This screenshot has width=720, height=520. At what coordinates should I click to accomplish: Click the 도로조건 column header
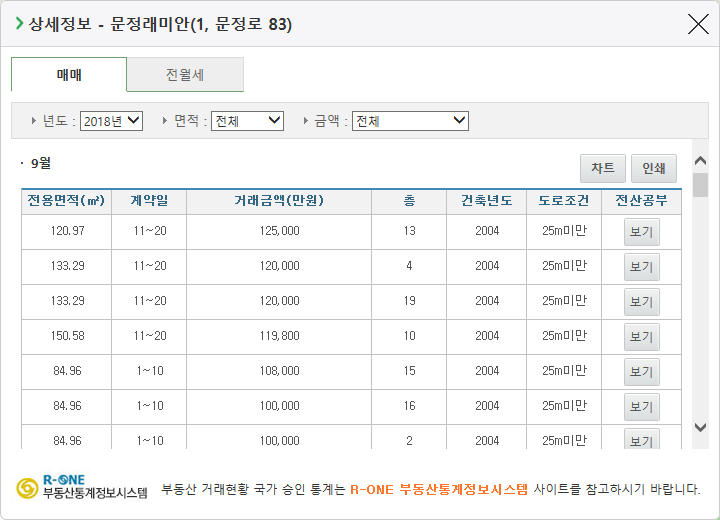pos(564,201)
